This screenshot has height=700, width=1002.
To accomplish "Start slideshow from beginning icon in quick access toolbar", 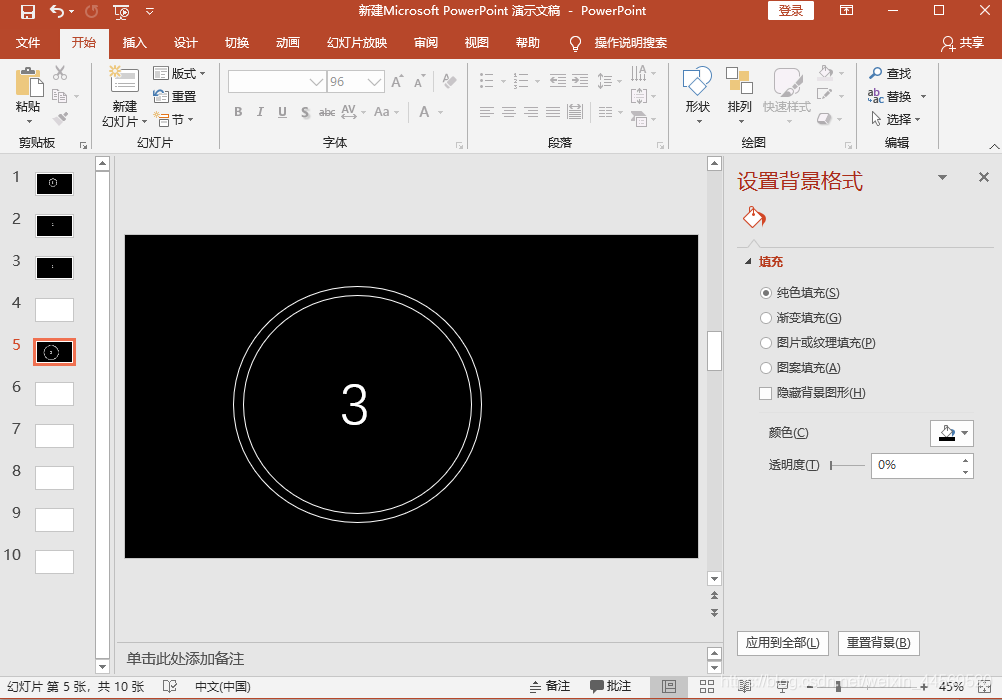I will (121, 11).
